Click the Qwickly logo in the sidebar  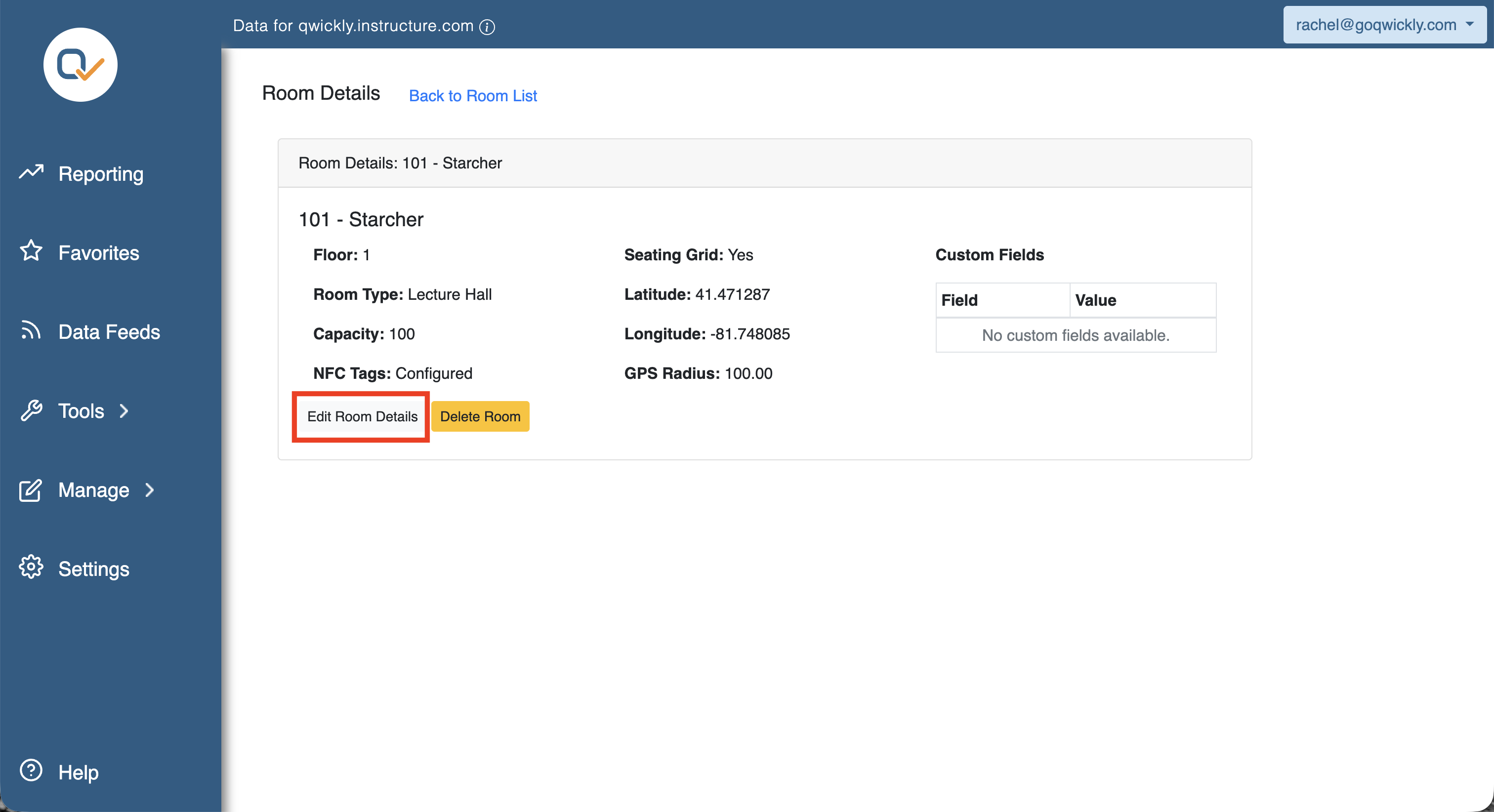pyautogui.click(x=80, y=64)
